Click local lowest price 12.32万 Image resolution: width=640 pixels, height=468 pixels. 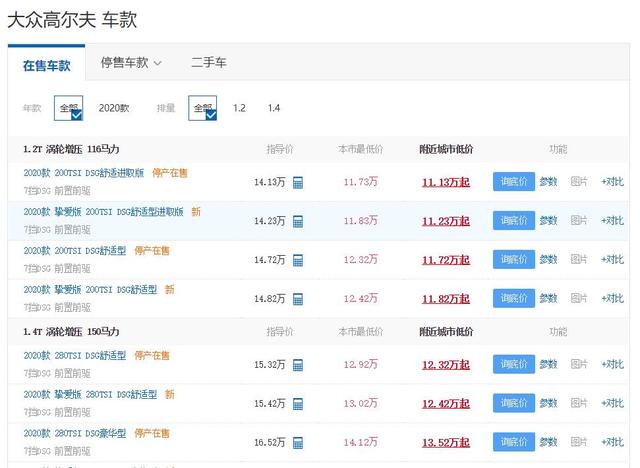click(x=360, y=260)
